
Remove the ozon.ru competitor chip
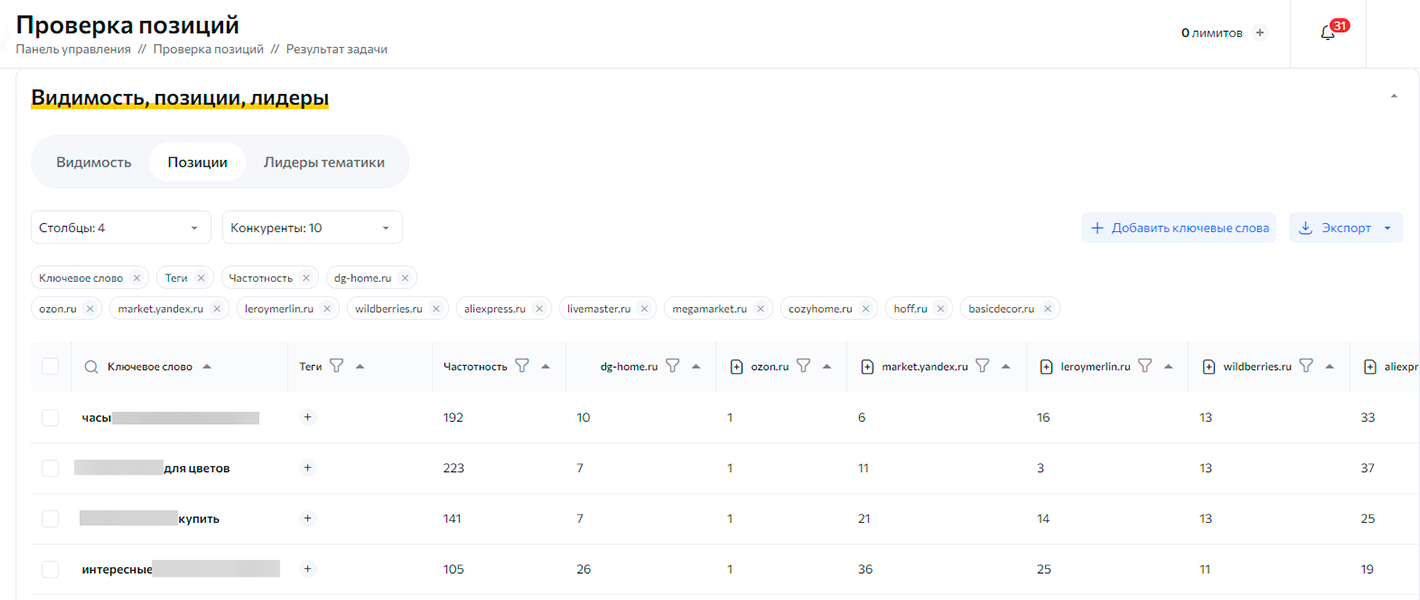89,309
